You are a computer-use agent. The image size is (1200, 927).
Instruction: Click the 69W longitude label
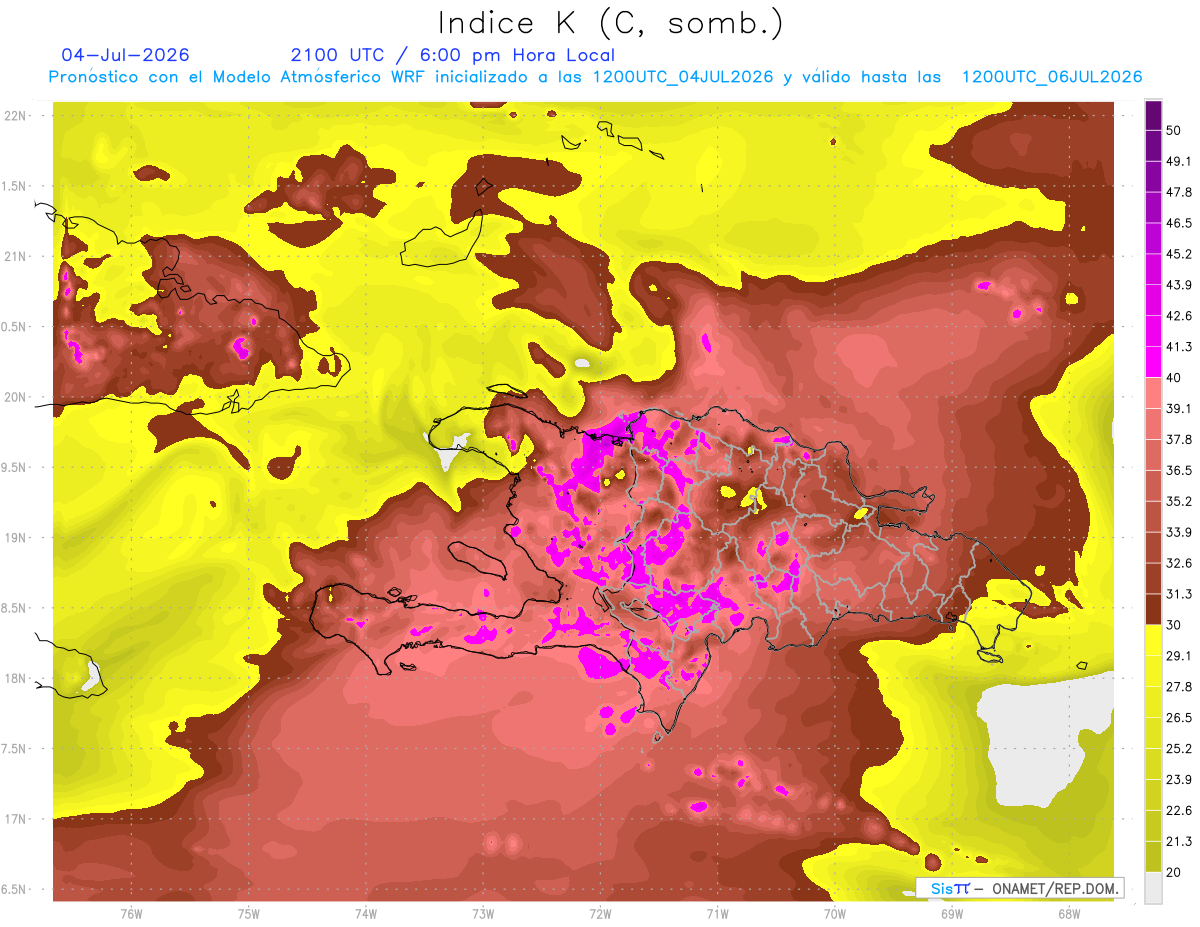point(951,914)
